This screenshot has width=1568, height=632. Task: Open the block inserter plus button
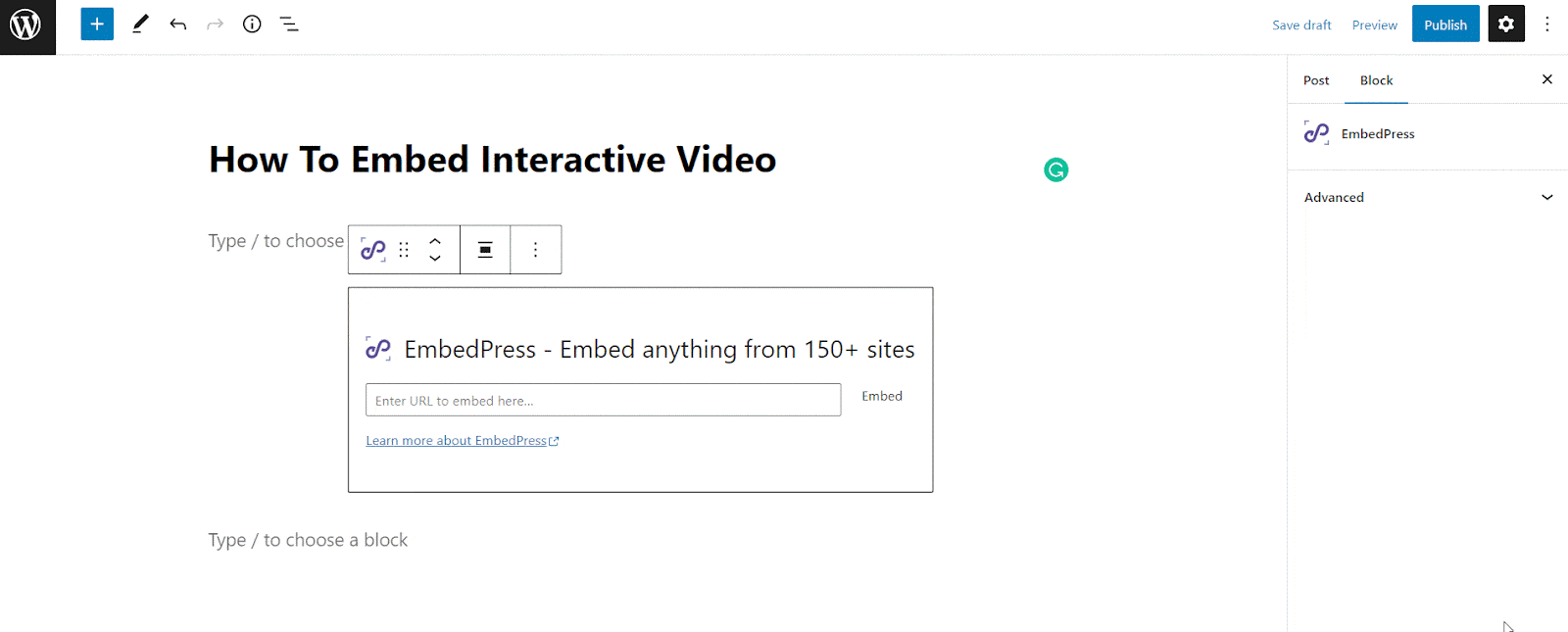pos(97,24)
